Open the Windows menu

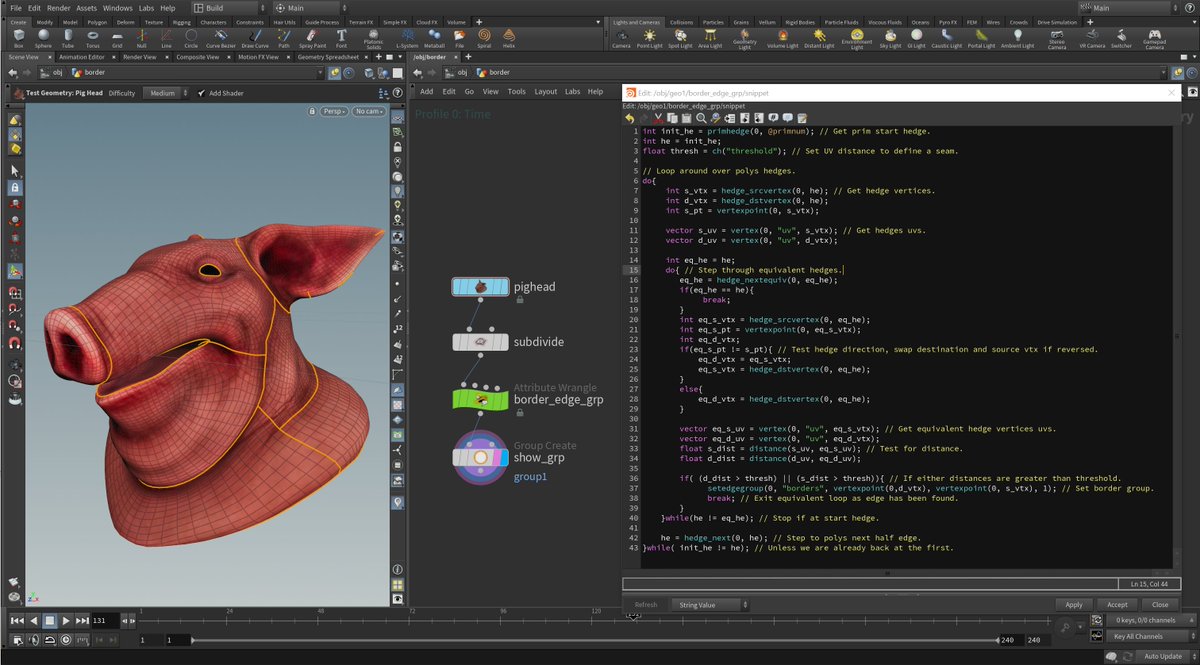click(x=117, y=8)
